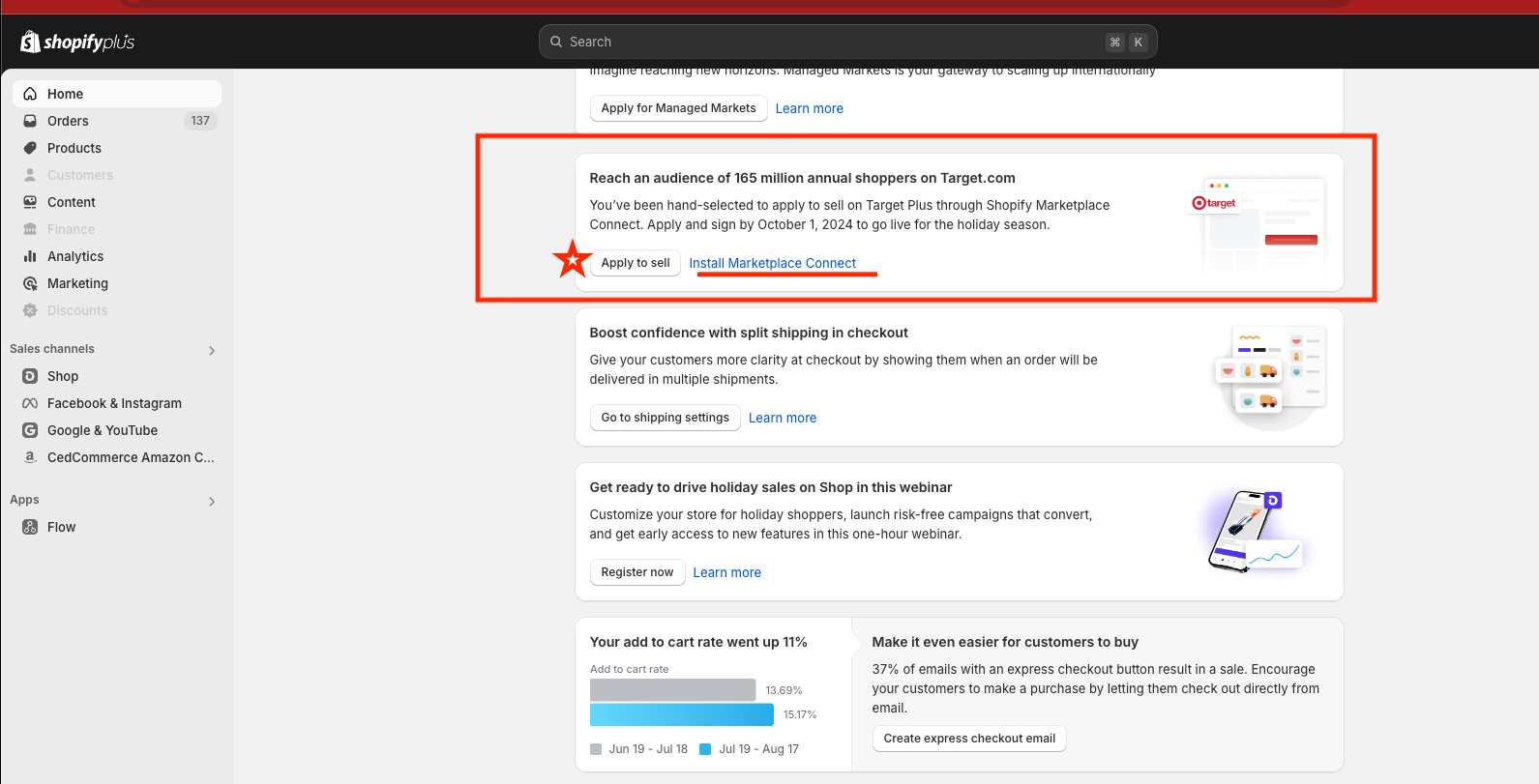This screenshot has width=1539, height=784.
Task: Select Marketing menu item
Action: pyautogui.click(x=117, y=283)
